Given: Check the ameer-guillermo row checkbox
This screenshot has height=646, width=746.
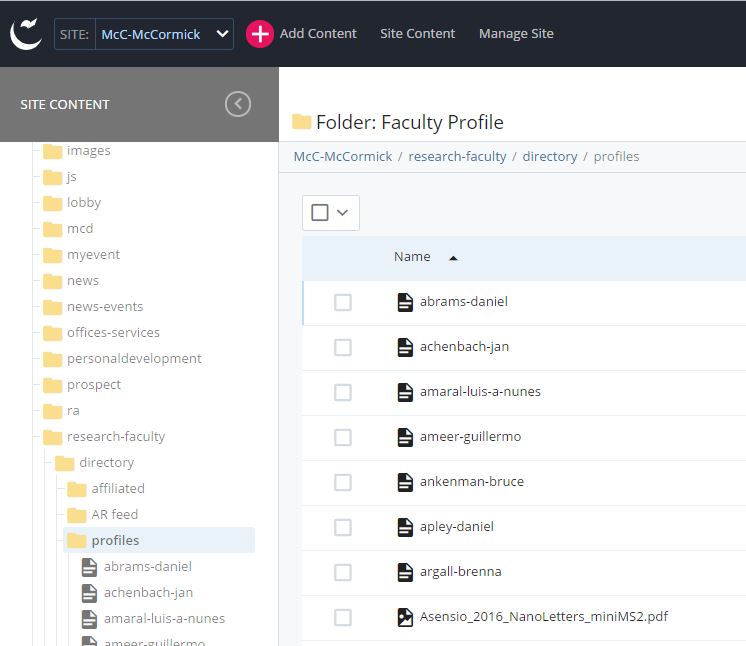Looking at the screenshot, I should 343,437.
